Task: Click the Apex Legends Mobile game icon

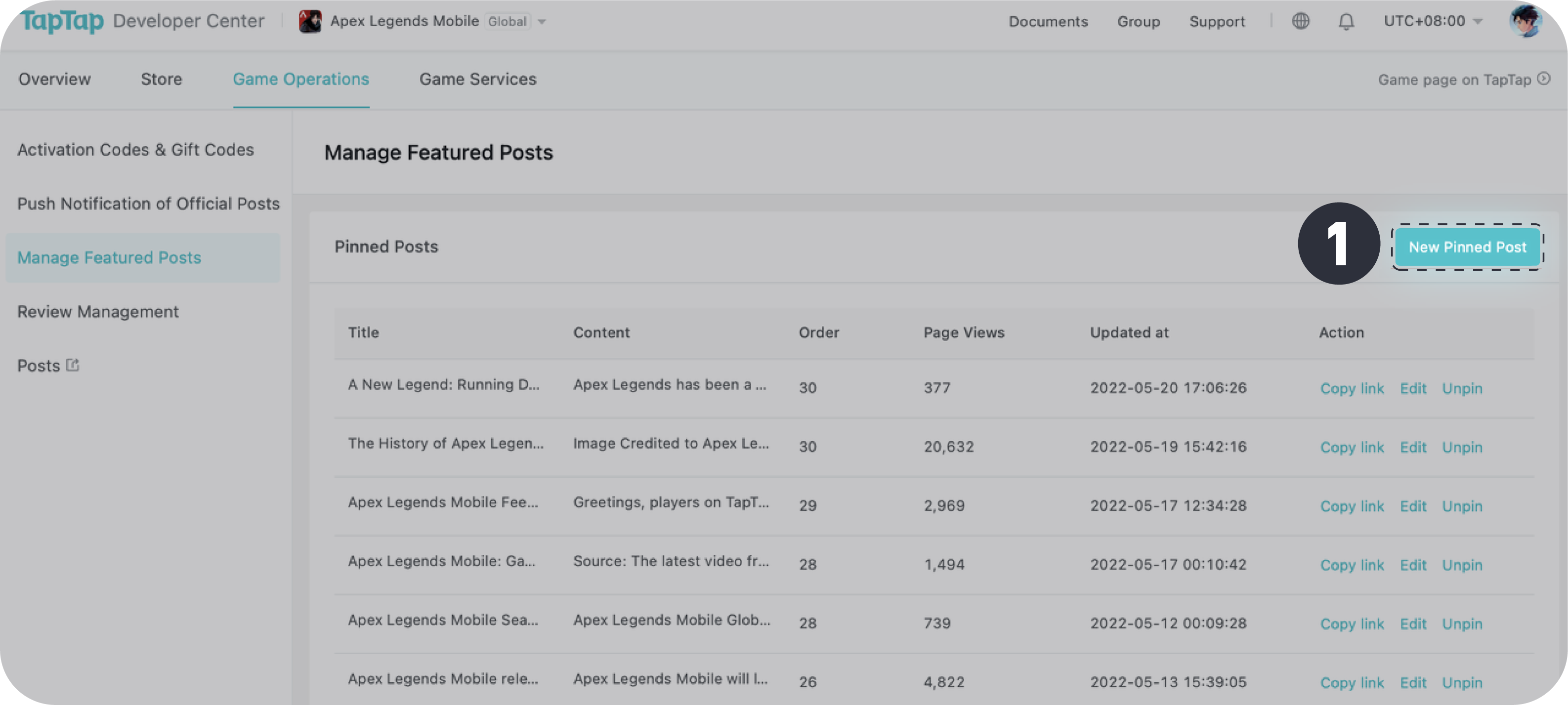Action: 310,21
